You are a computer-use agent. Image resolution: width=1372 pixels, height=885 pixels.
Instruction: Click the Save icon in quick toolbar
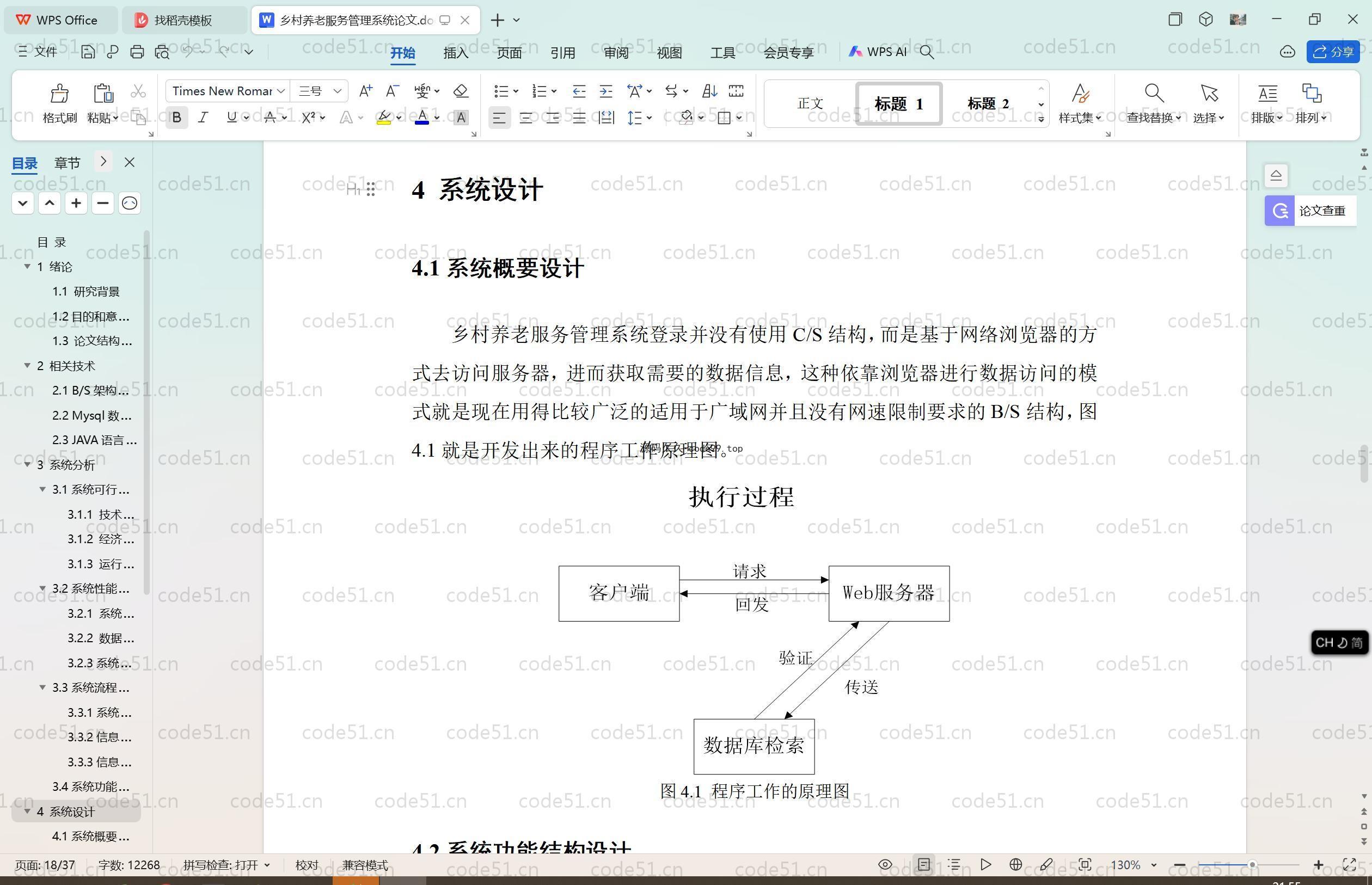point(88,52)
